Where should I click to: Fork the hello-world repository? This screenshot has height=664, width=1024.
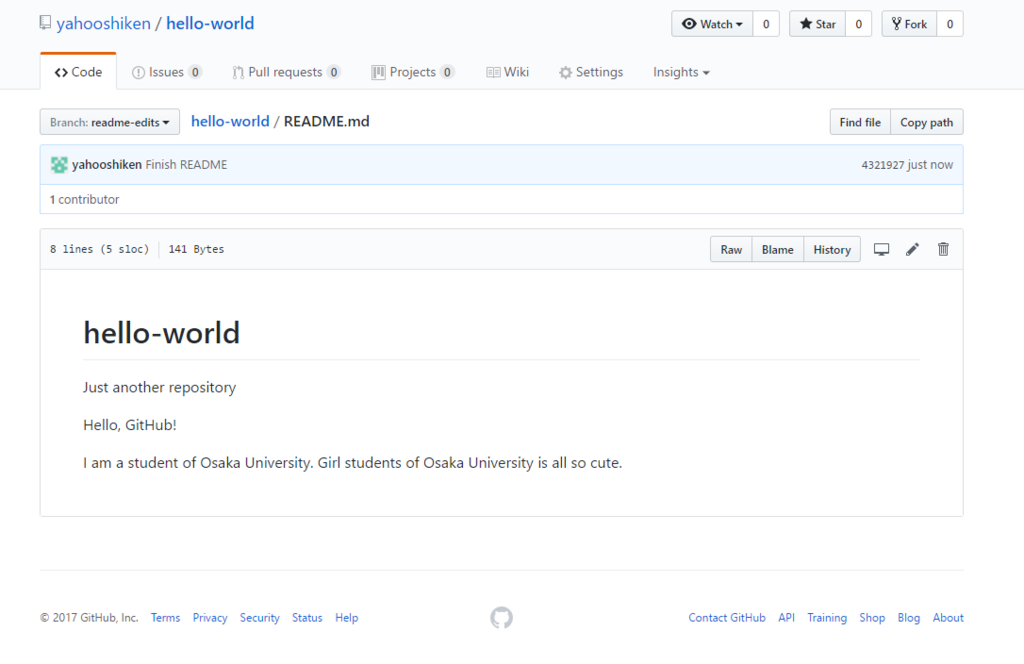coord(909,24)
